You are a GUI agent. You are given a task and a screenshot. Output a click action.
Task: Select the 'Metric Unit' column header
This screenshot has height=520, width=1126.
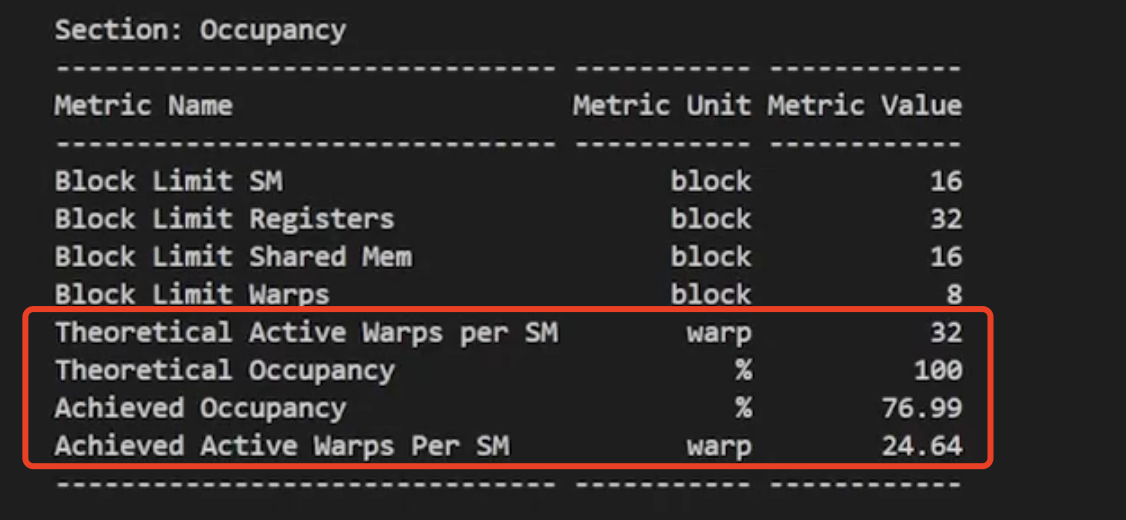tap(661, 106)
